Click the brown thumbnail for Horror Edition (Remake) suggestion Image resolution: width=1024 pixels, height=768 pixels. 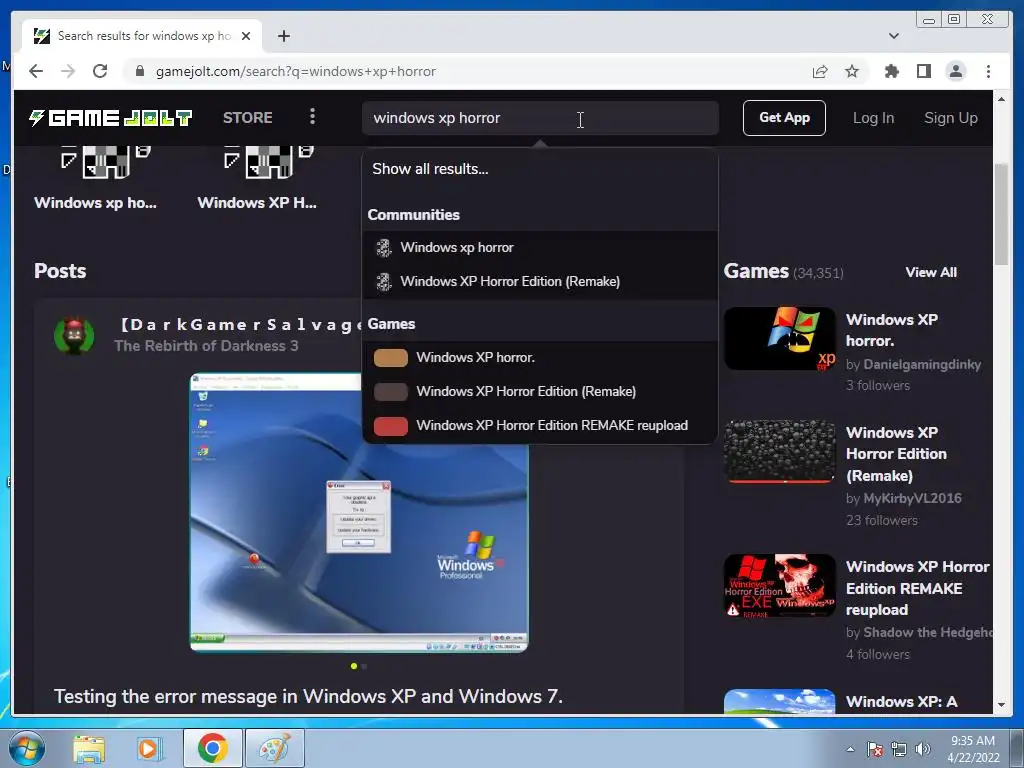[x=391, y=392]
